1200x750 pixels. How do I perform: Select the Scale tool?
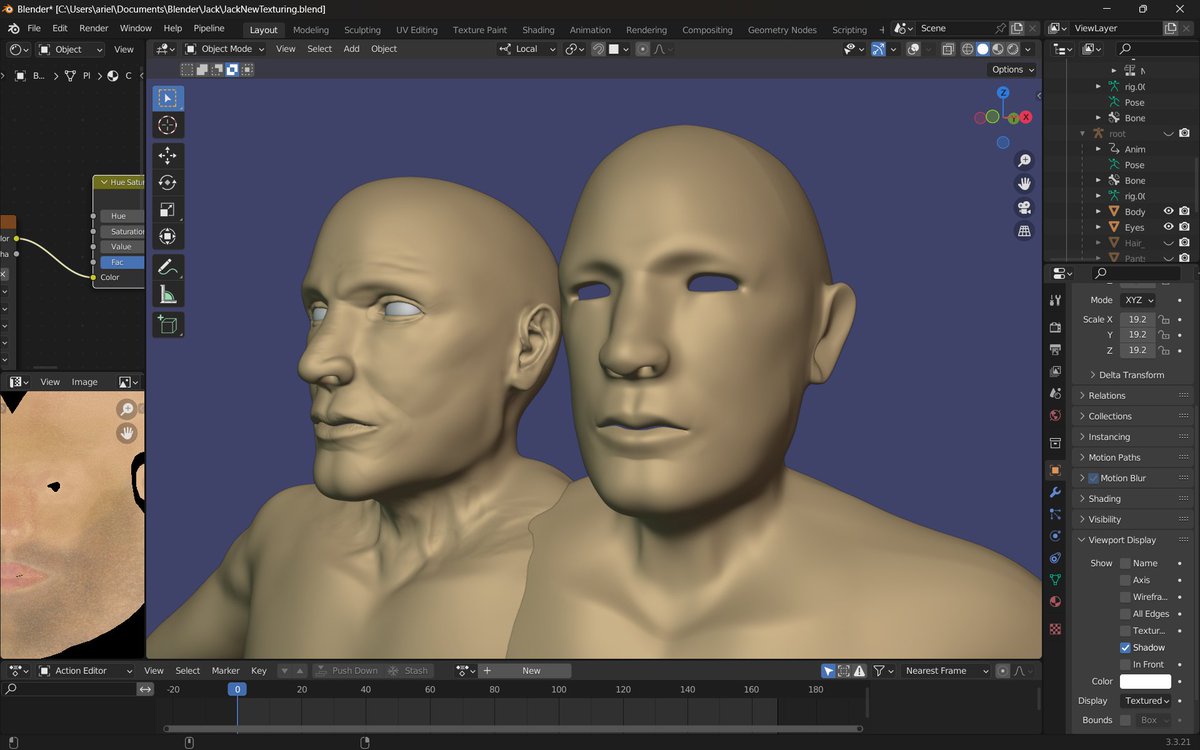click(x=167, y=210)
